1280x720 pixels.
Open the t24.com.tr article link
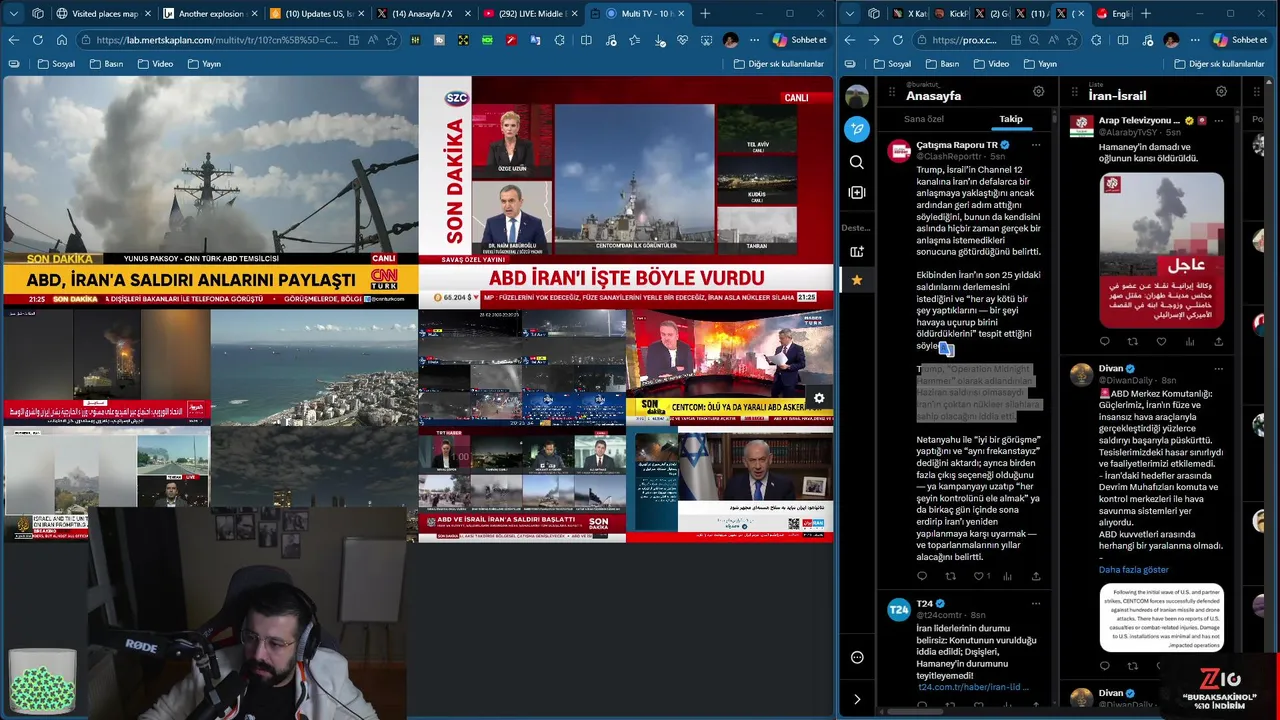pyautogui.click(x=973, y=687)
